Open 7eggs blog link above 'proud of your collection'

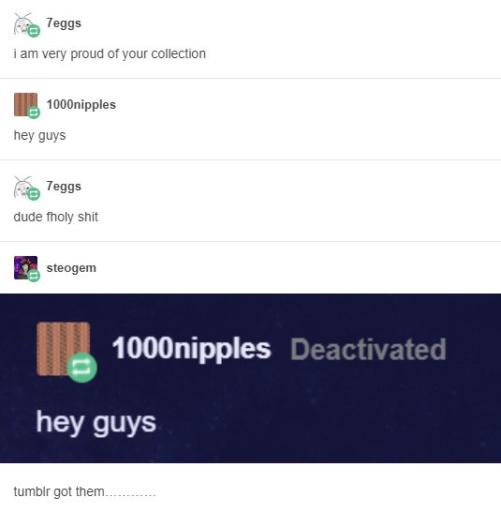click(64, 23)
